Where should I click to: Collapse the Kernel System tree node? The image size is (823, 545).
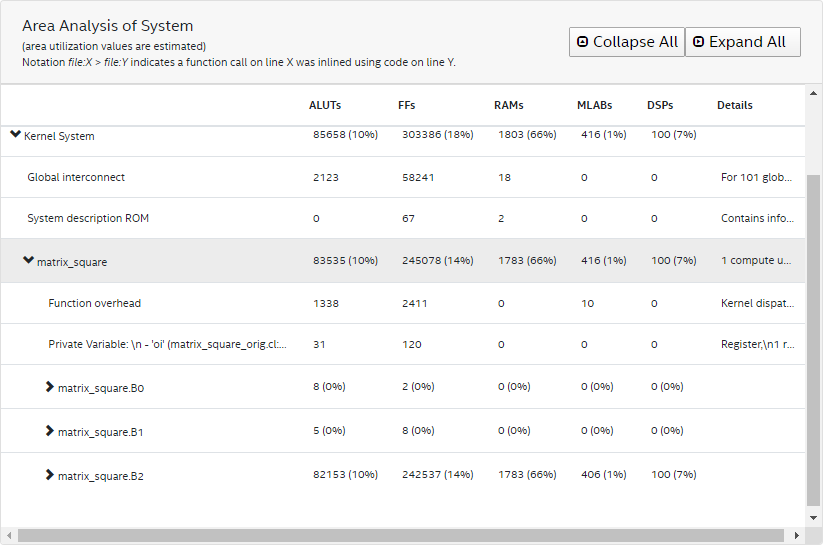(x=15, y=135)
